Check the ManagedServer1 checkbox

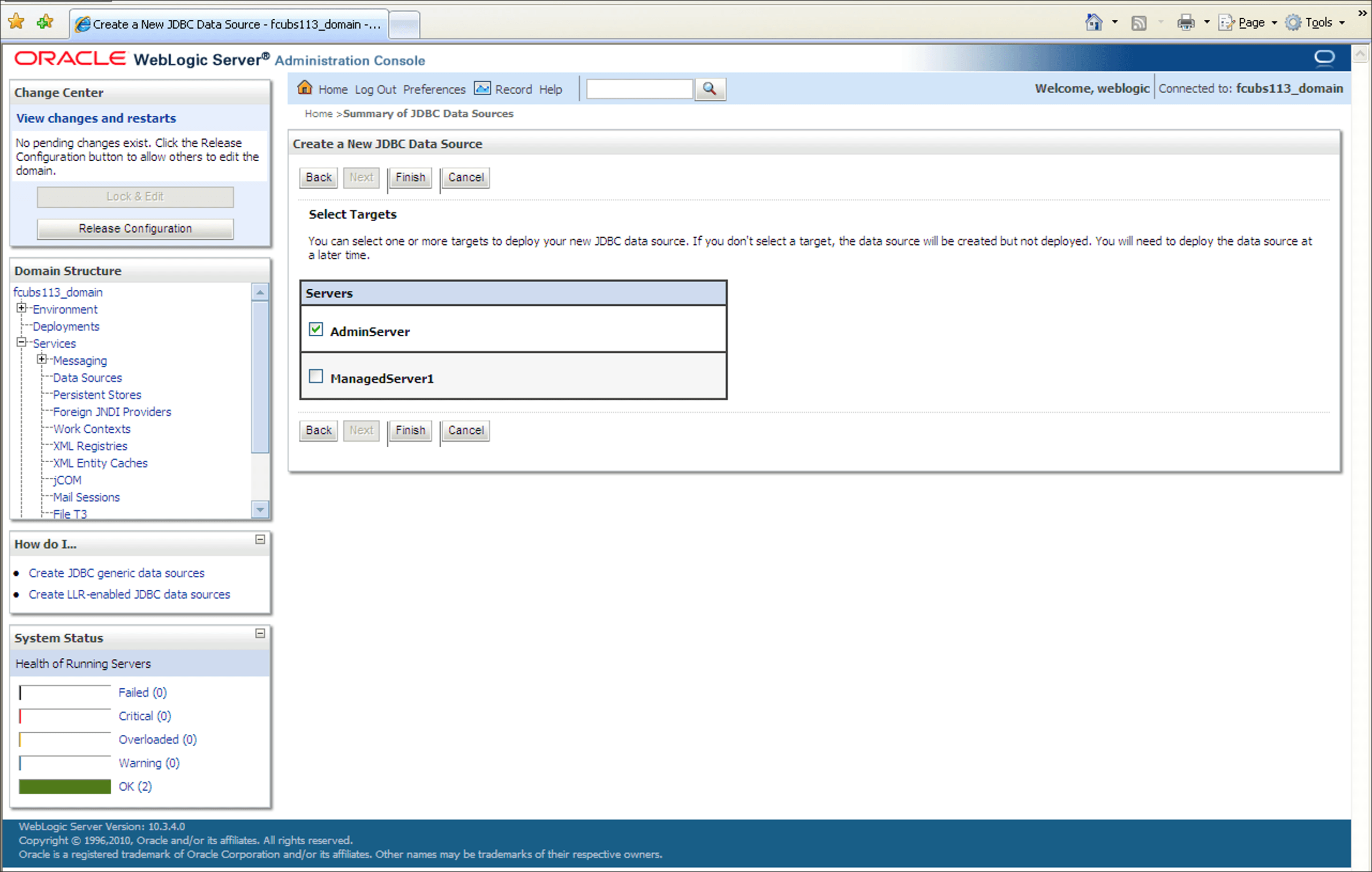click(315, 376)
